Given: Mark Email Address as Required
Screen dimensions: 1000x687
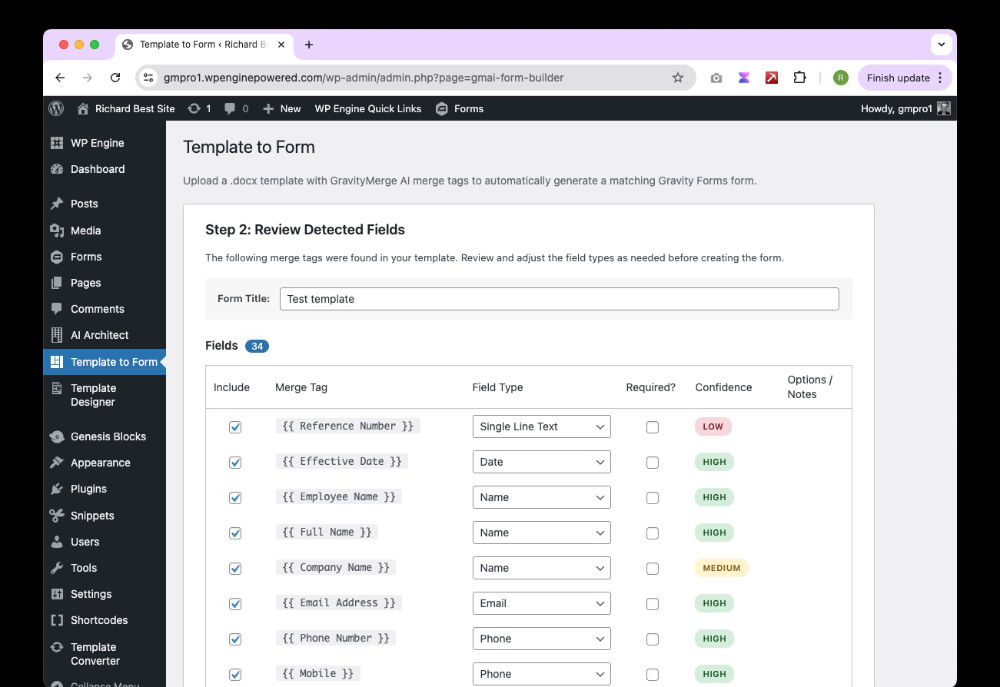Looking at the screenshot, I should 653,603.
